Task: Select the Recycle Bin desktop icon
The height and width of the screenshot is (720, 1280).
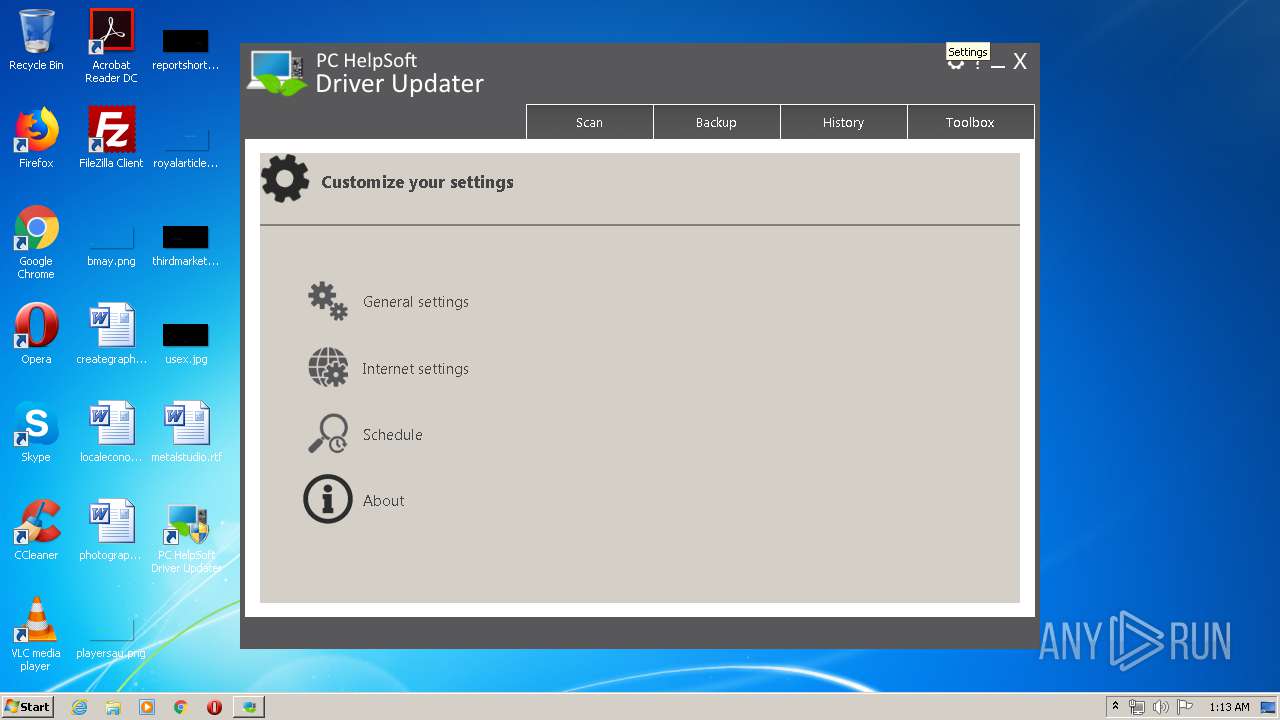Action: coord(36,40)
